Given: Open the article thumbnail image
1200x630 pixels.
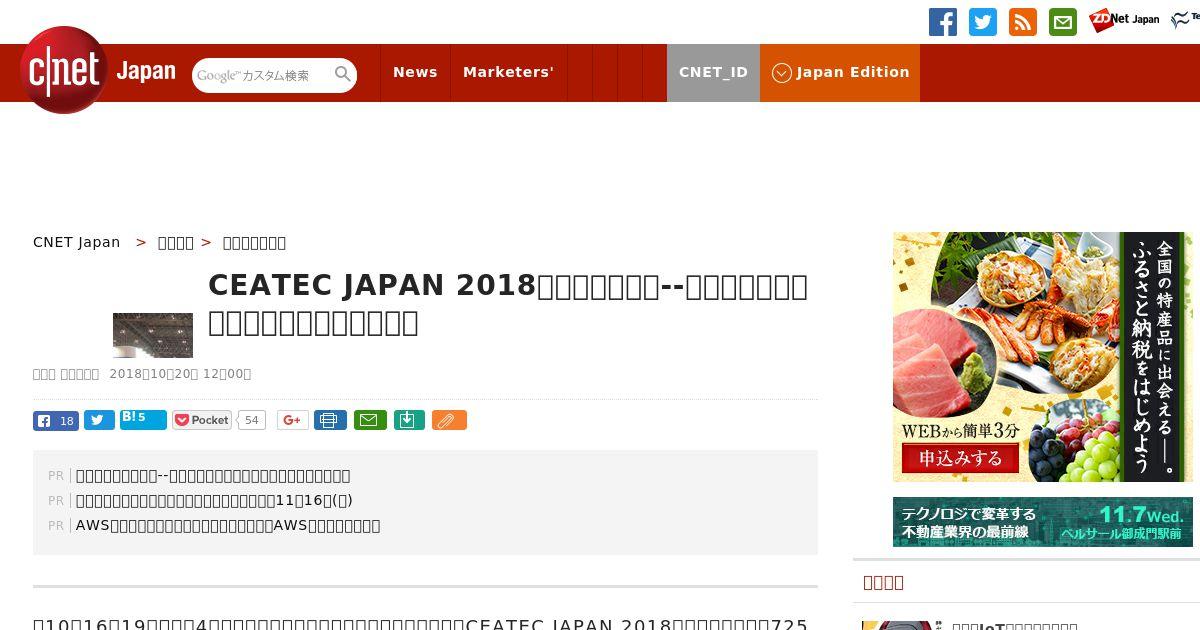Looking at the screenshot, I should click(x=153, y=335).
